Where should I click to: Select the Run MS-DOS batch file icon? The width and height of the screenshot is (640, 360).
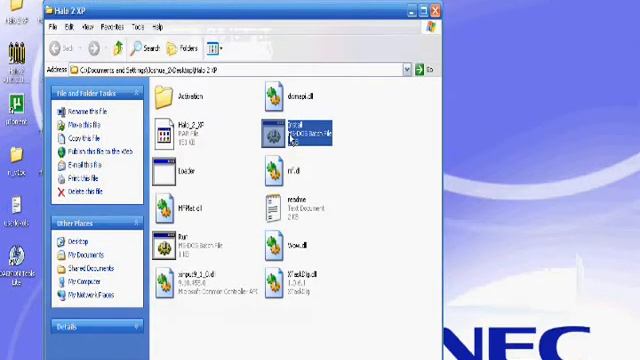[x=164, y=245]
